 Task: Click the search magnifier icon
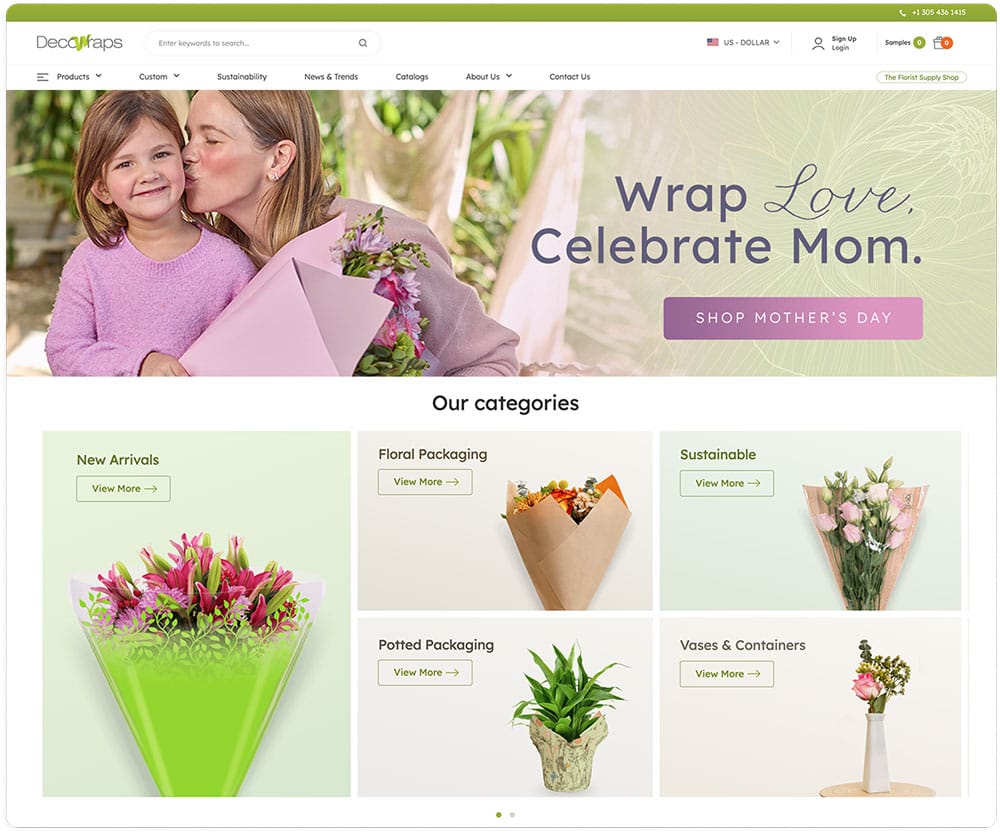363,43
